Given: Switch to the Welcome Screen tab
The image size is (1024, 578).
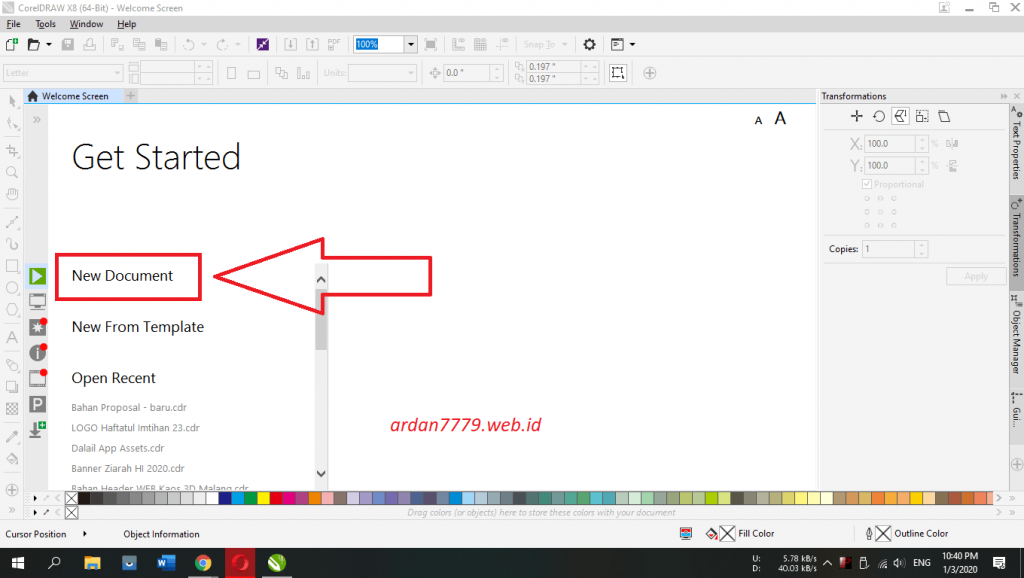Looking at the screenshot, I should click(x=73, y=96).
